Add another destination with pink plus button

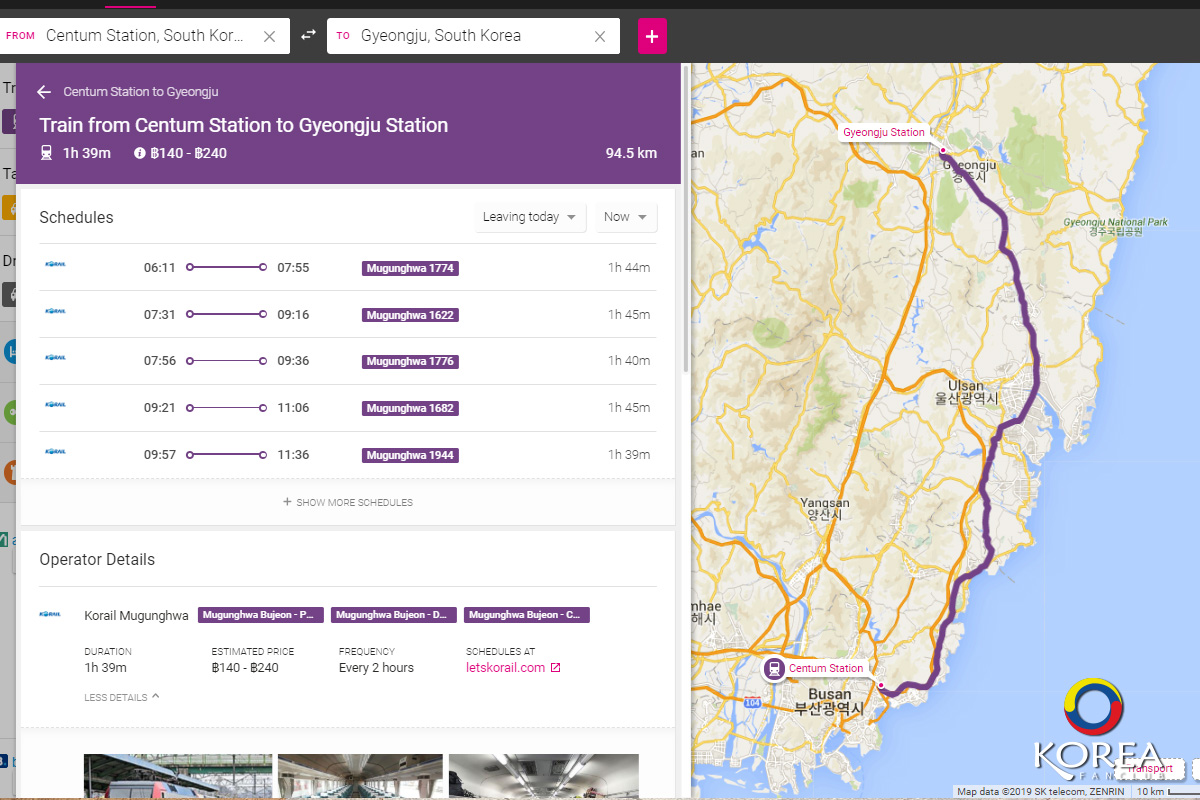652,36
